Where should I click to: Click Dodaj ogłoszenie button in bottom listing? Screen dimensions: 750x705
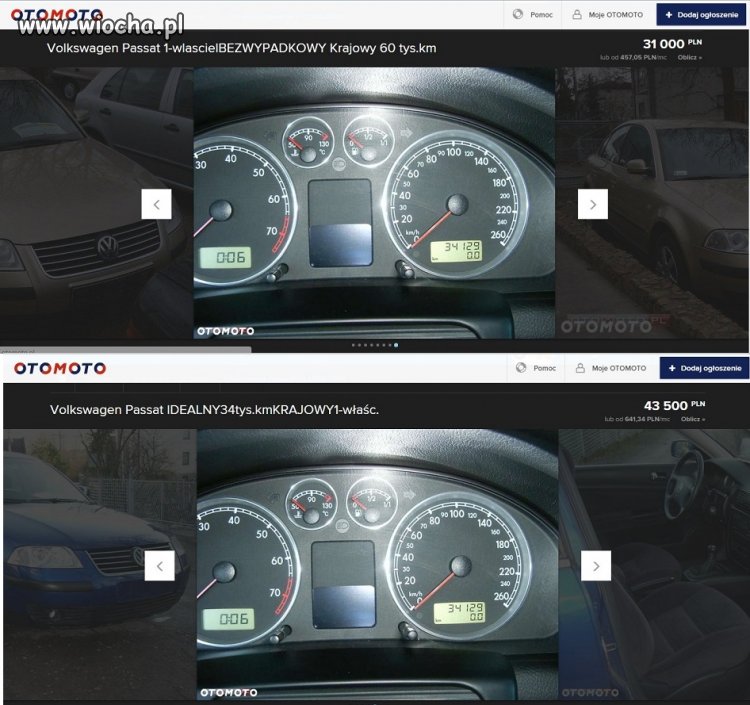click(705, 368)
